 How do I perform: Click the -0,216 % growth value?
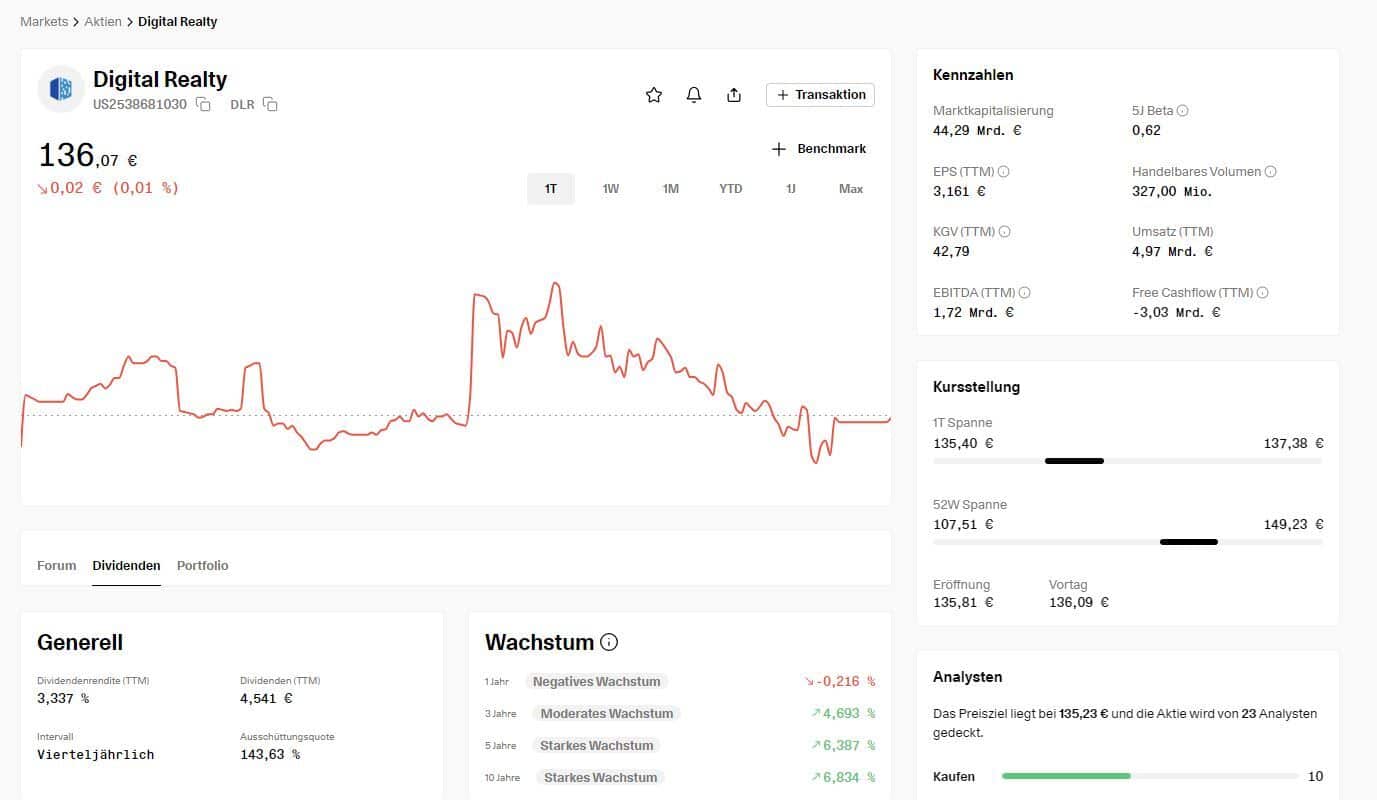coord(839,682)
